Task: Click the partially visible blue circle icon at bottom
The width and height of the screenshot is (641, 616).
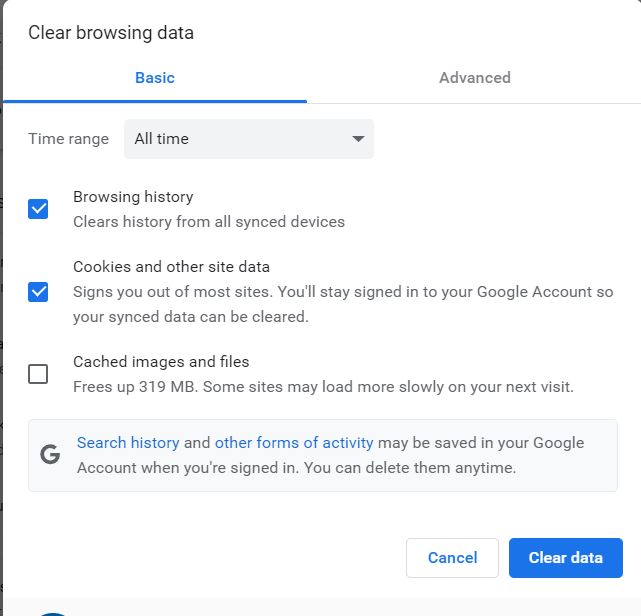Action: tap(53, 614)
